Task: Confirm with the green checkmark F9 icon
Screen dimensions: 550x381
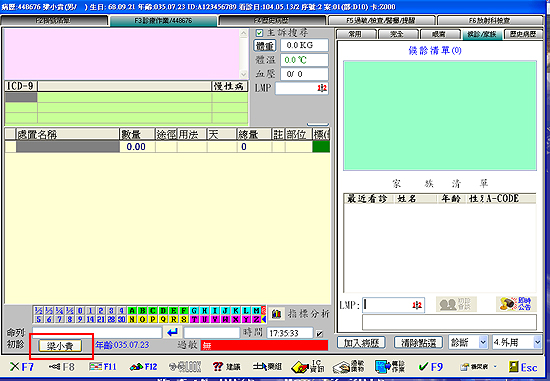Action: 431,367
